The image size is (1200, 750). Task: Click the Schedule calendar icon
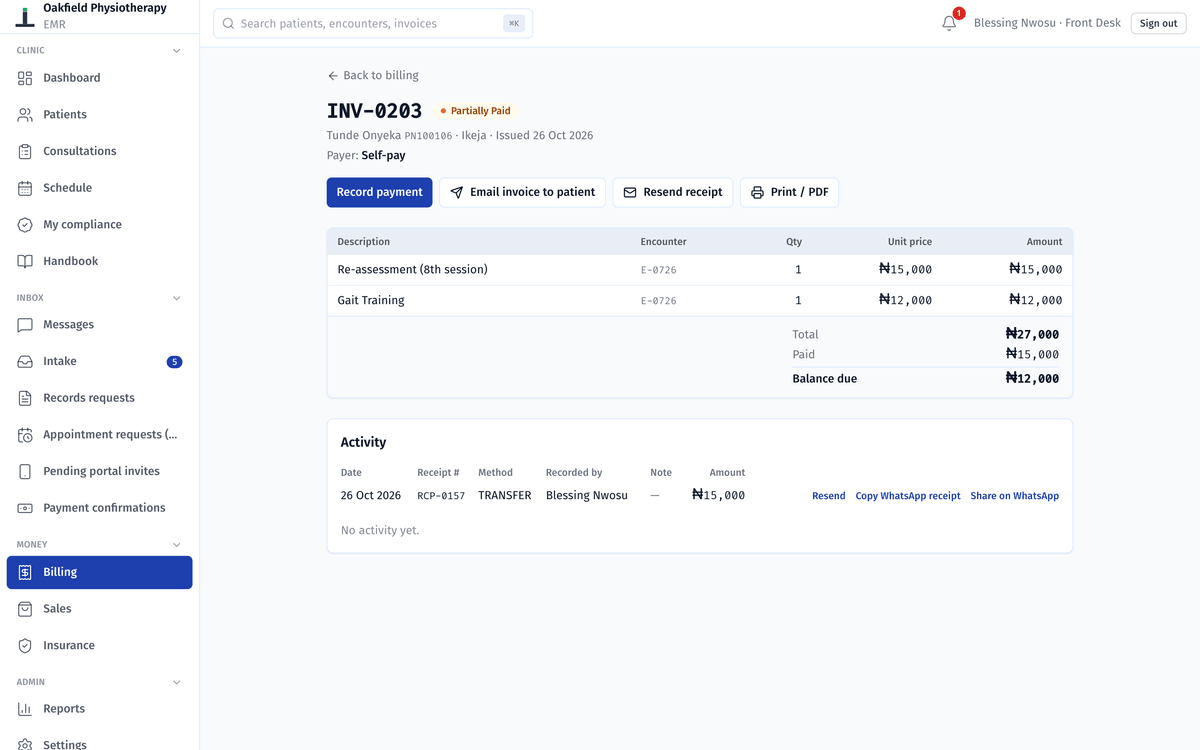(25, 188)
